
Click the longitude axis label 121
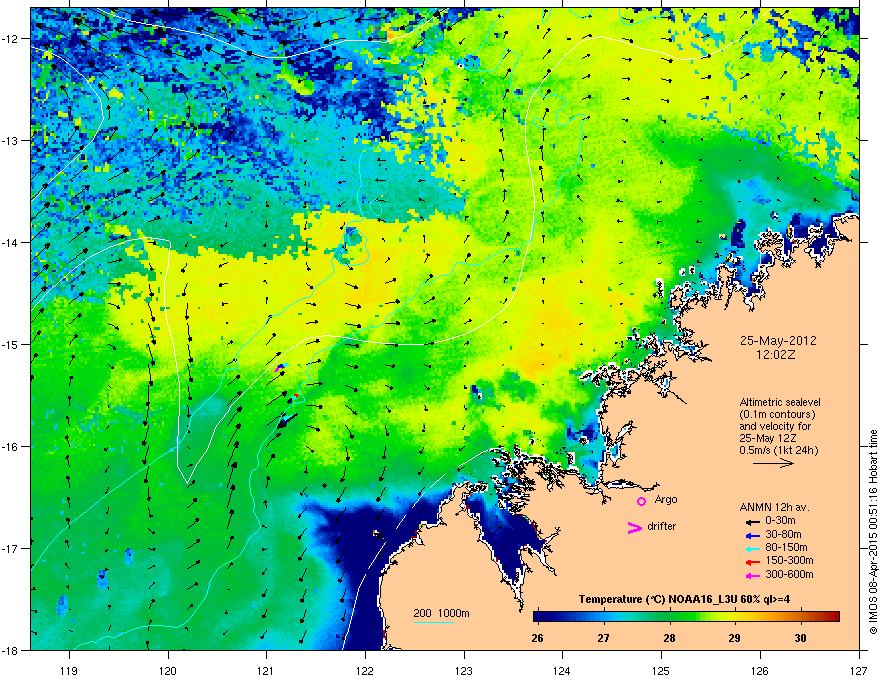(266, 670)
